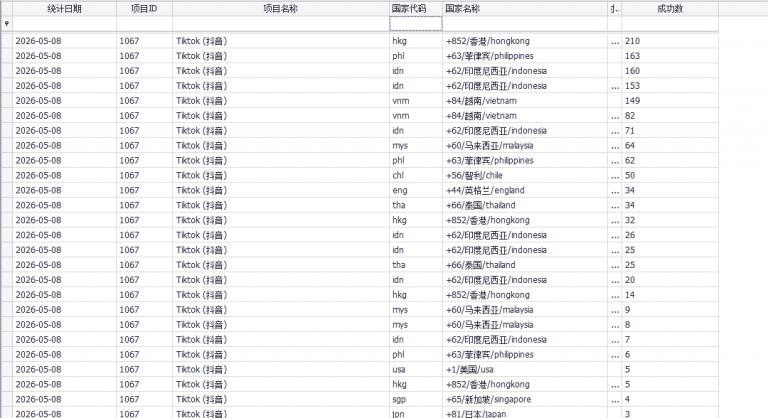Screen dimensions: 768x418
Task: Select Tiktok (抖音) in the count 153 row
Action: [281, 86]
